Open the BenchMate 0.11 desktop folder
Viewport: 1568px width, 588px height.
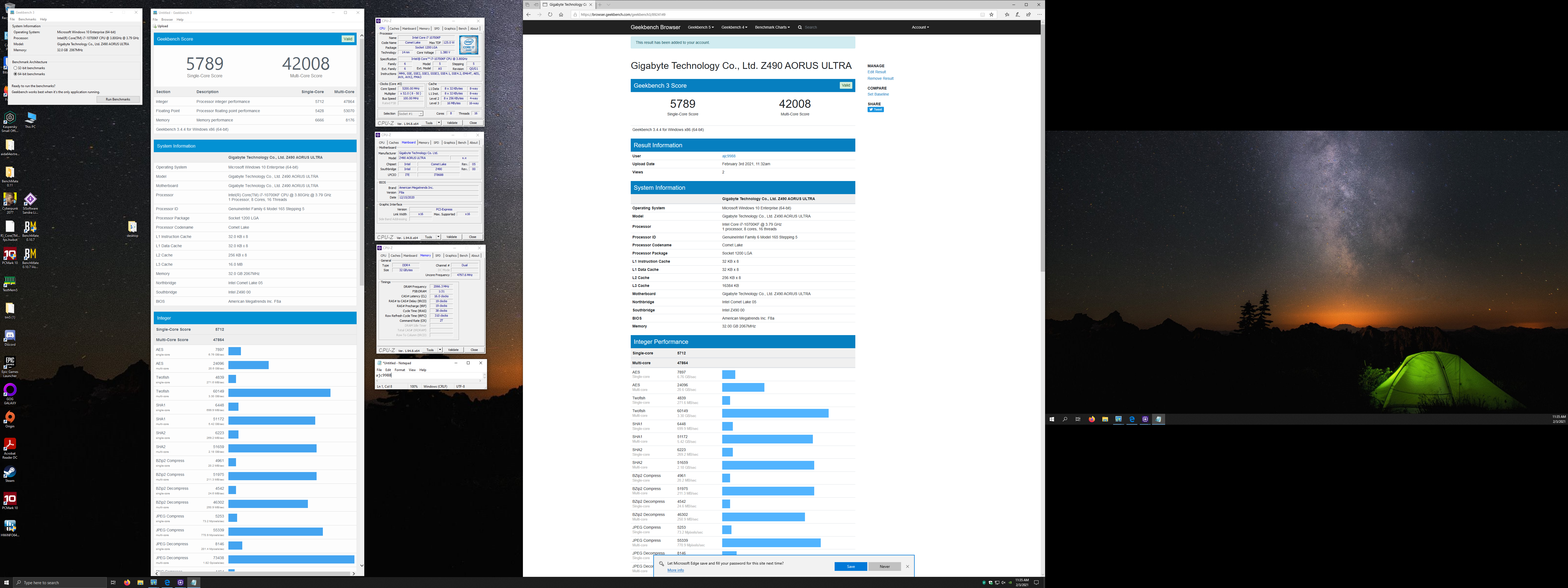point(10,176)
